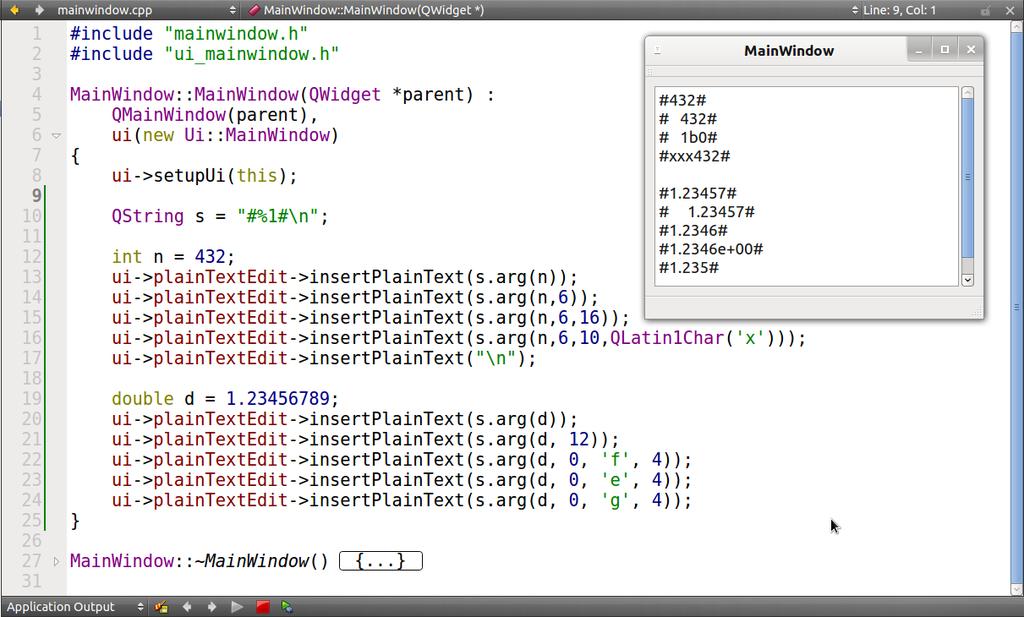Go back in editor navigation history

[x=14, y=10]
